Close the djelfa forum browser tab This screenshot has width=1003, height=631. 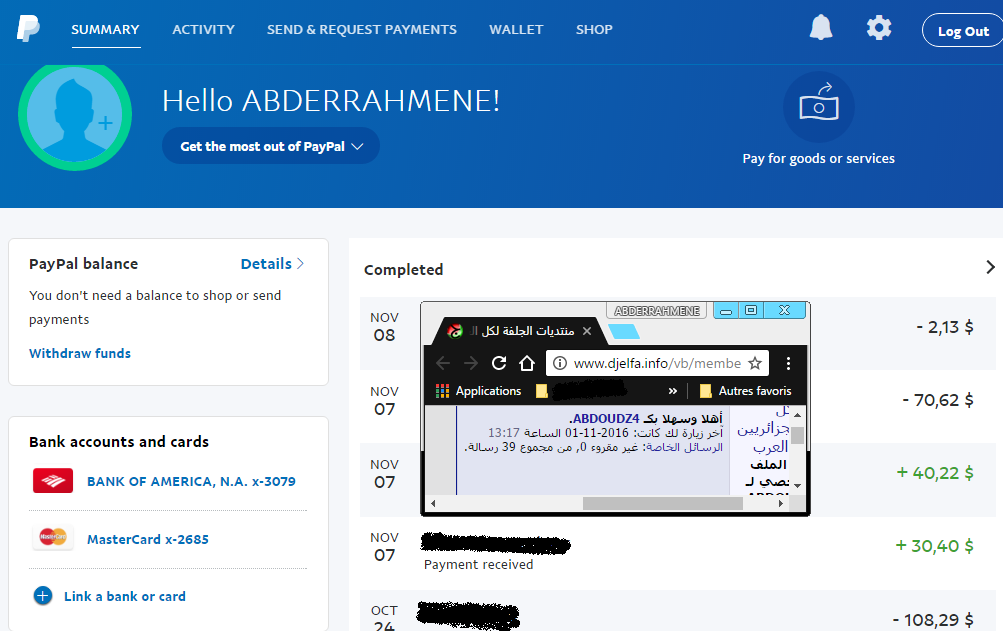click(587, 331)
